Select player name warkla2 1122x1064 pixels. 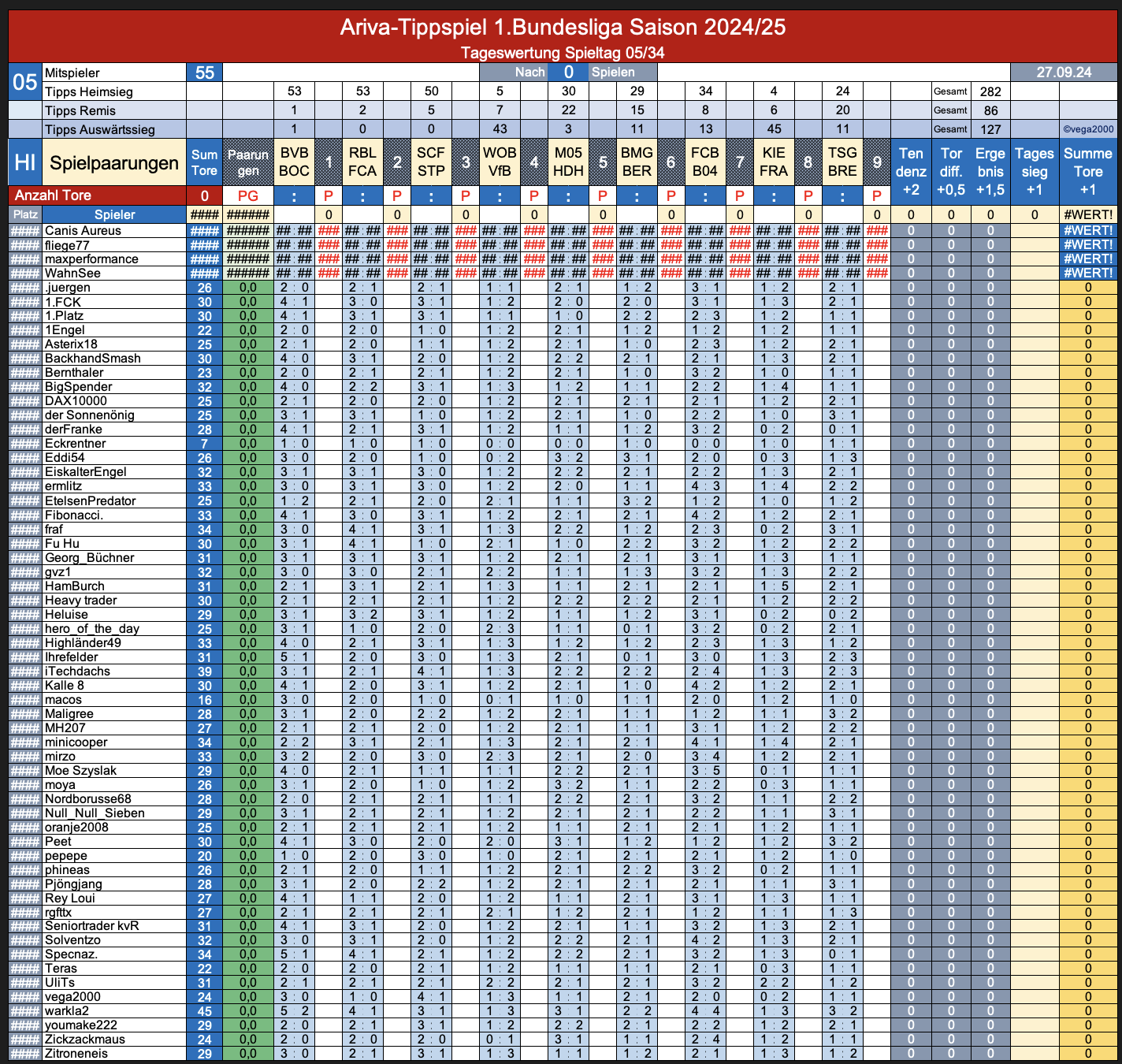(66, 1011)
